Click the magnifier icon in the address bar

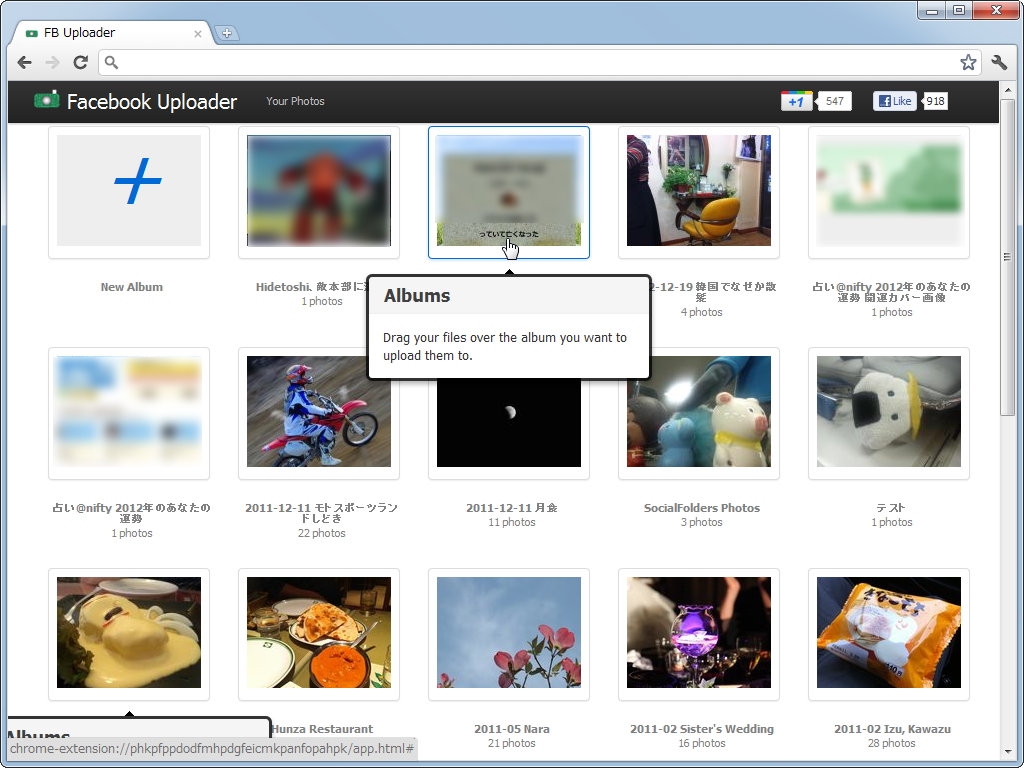coord(110,62)
